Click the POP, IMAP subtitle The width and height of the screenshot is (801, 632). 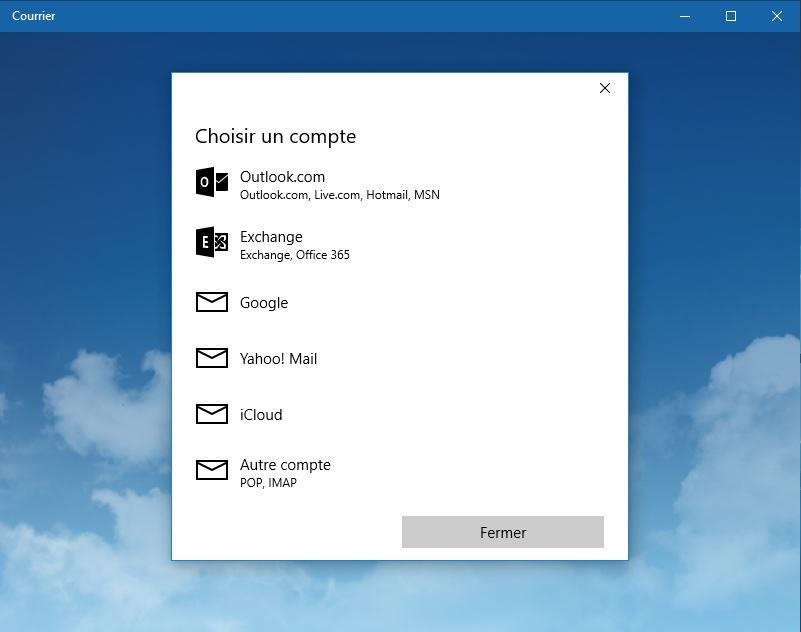coord(268,483)
